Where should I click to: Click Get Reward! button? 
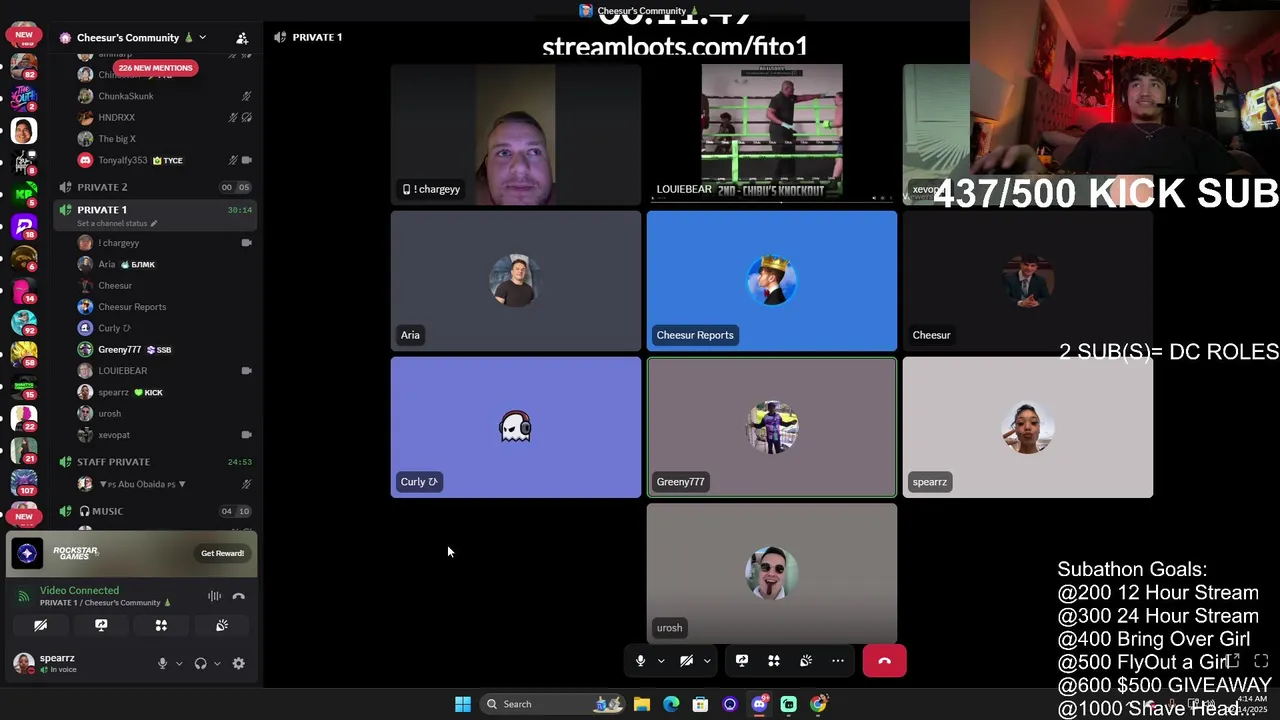pos(222,553)
